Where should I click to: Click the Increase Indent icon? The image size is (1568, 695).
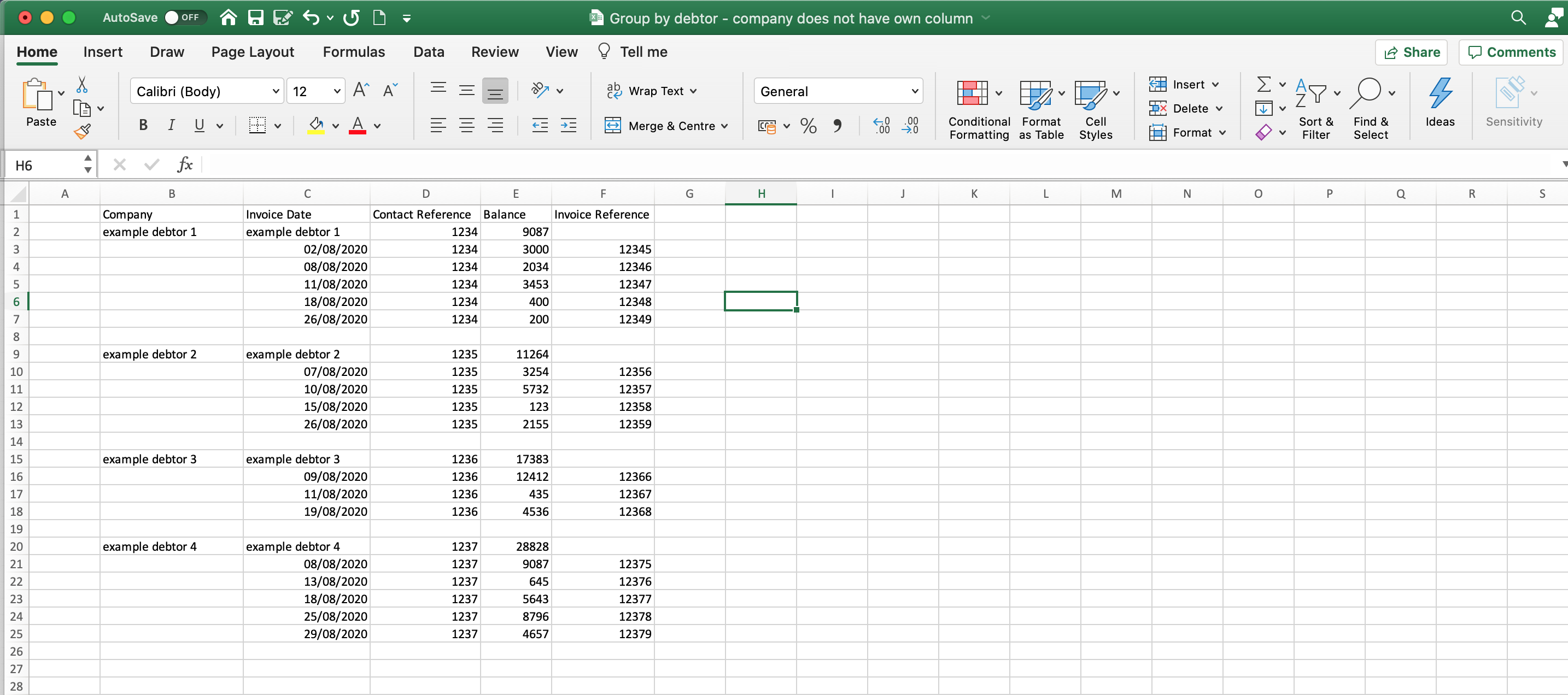click(569, 125)
